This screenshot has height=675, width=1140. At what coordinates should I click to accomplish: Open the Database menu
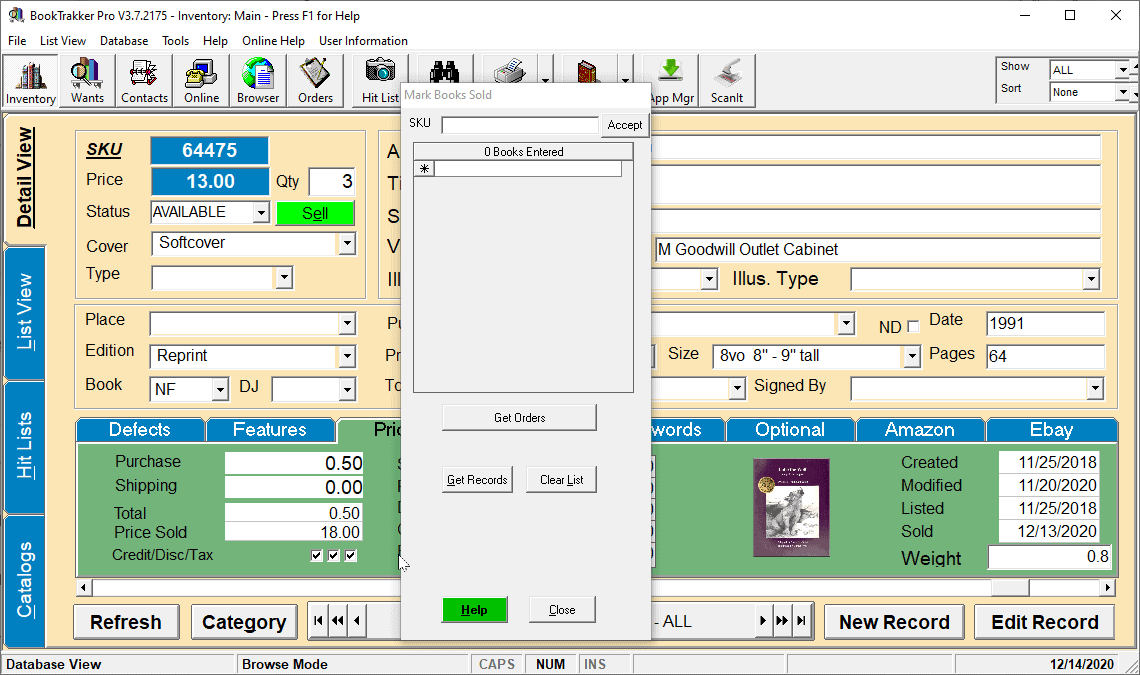pos(124,41)
